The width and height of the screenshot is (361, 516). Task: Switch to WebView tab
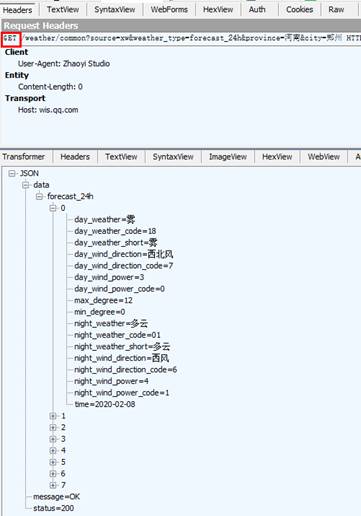(323, 157)
